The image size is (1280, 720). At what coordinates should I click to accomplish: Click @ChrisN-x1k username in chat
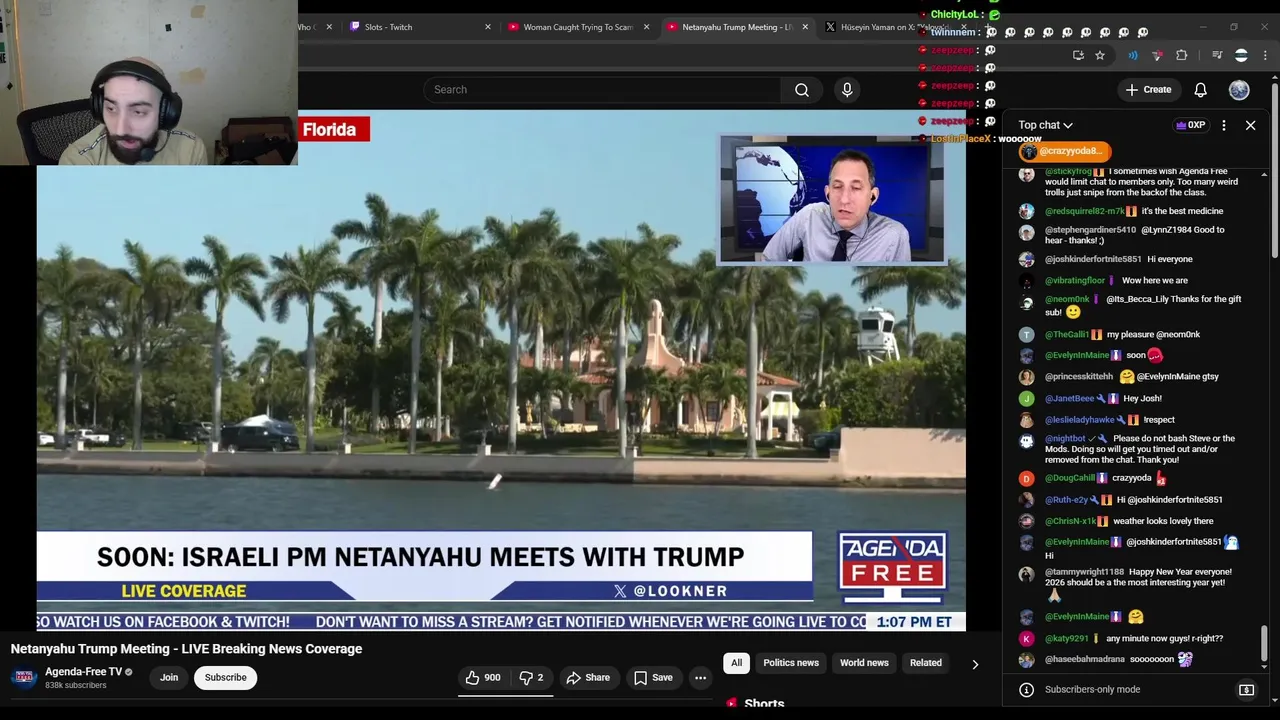pos(1071,521)
